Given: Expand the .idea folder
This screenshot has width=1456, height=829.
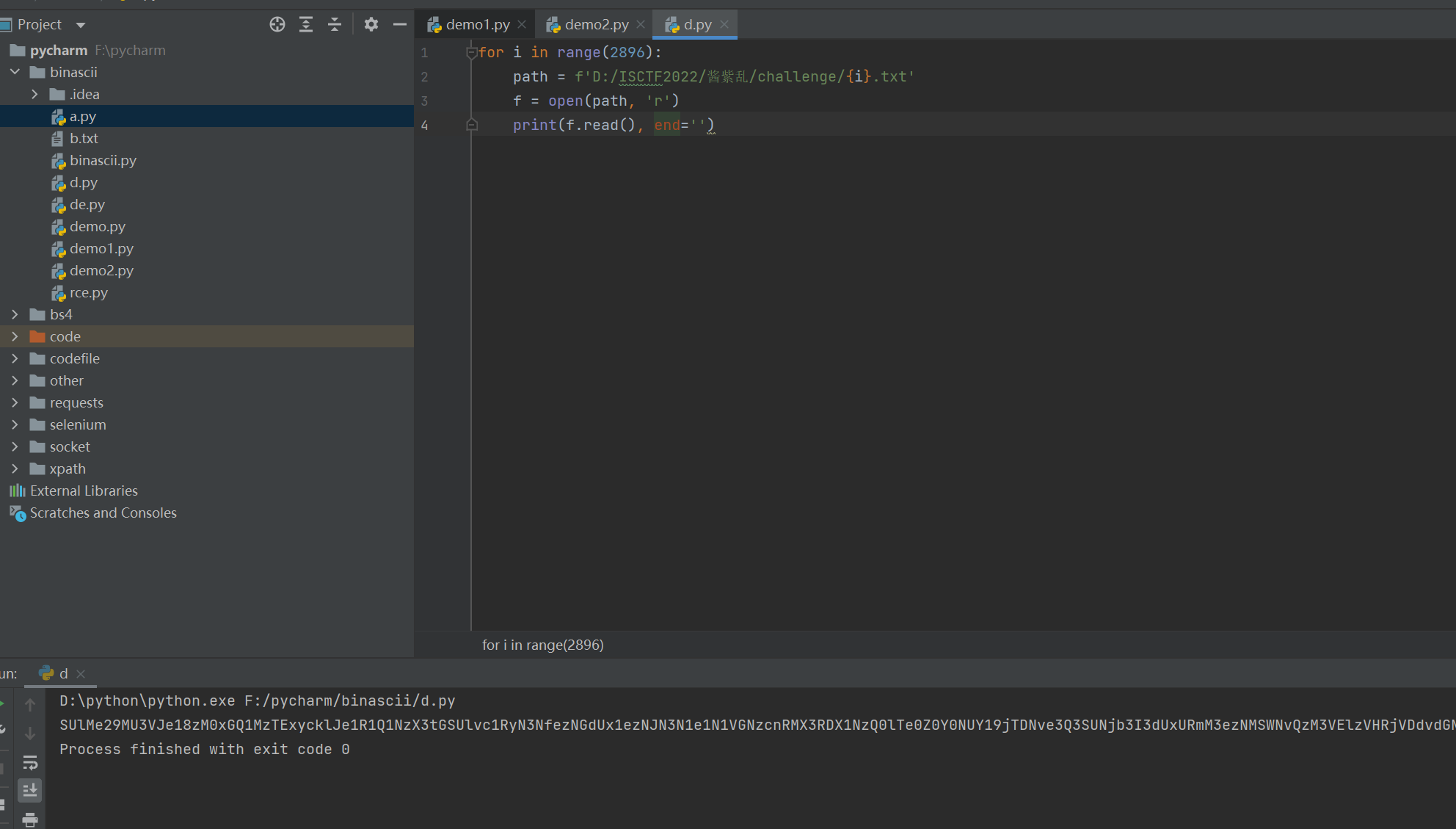Looking at the screenshot, I should point(34,94).
